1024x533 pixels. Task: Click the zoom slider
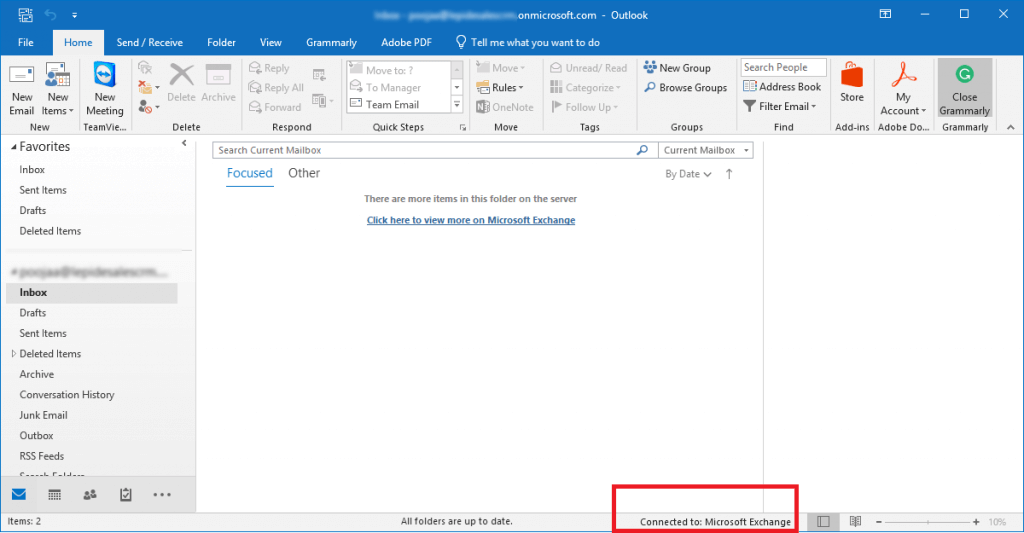pyautogui.click(x=927, y=522)
